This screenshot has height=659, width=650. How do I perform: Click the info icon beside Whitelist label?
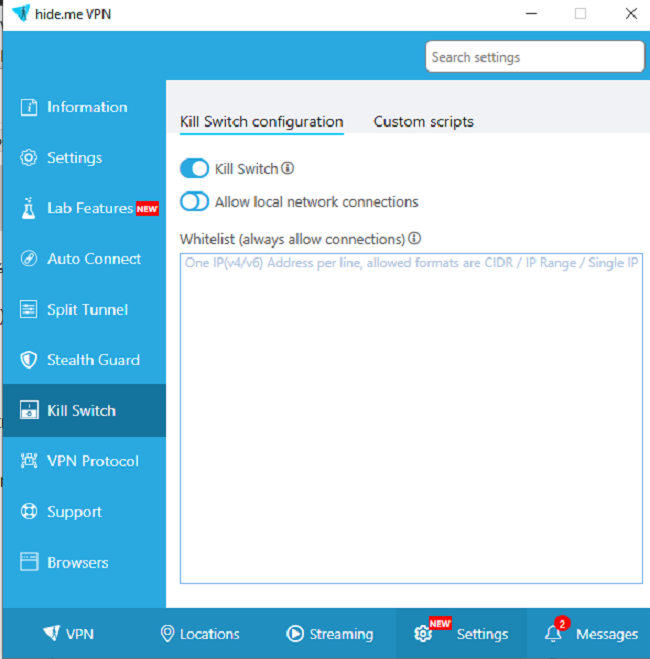point(414,238)
